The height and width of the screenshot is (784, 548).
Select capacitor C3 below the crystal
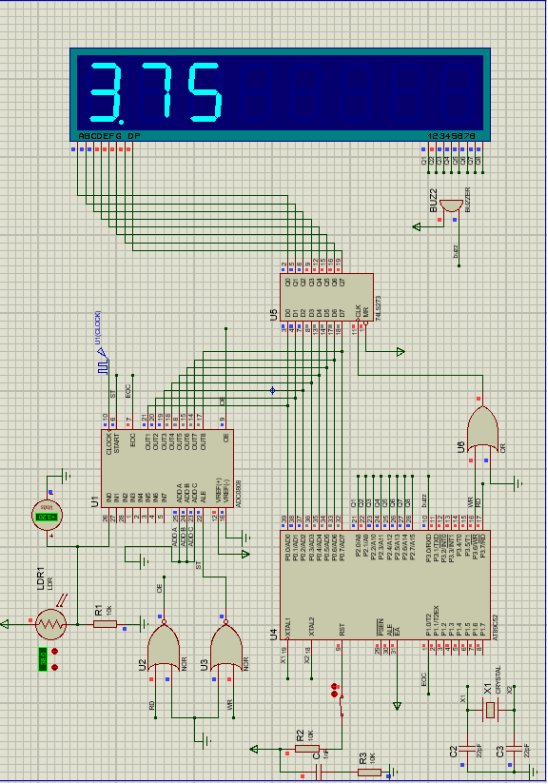pos(514,748)
